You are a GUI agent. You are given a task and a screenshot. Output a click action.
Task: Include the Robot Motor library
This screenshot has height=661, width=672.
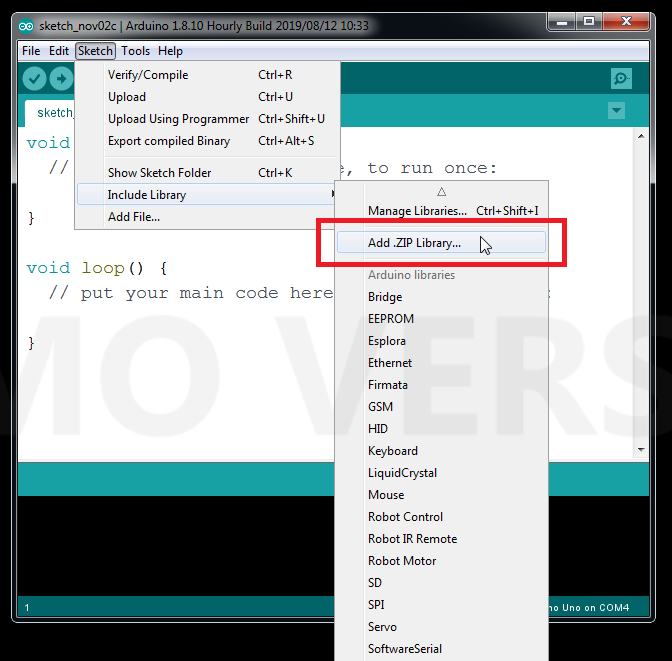(x=441, y=561)
